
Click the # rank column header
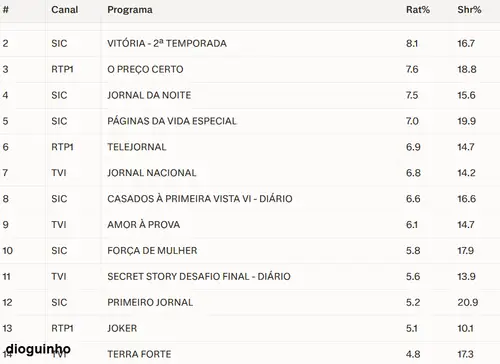[6, 10]
